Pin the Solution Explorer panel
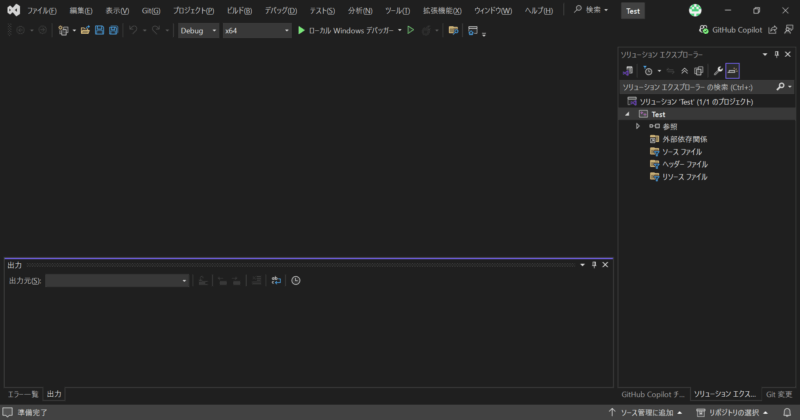 (x=776, y=55)
